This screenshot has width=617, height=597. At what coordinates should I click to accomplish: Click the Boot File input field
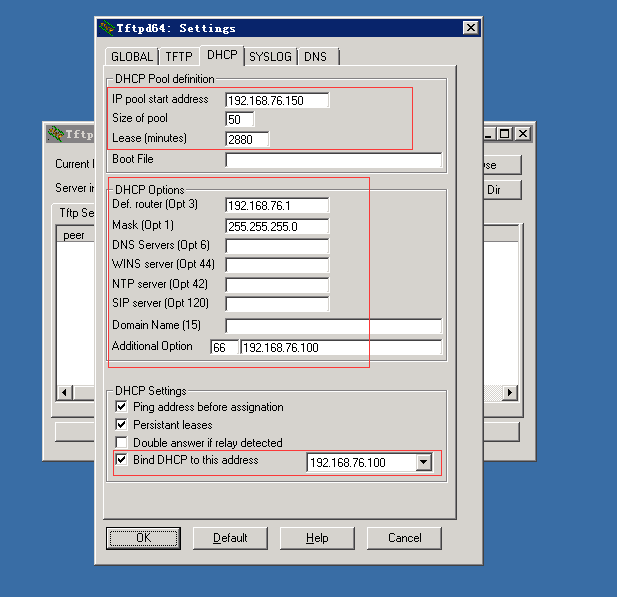point(333,160)
